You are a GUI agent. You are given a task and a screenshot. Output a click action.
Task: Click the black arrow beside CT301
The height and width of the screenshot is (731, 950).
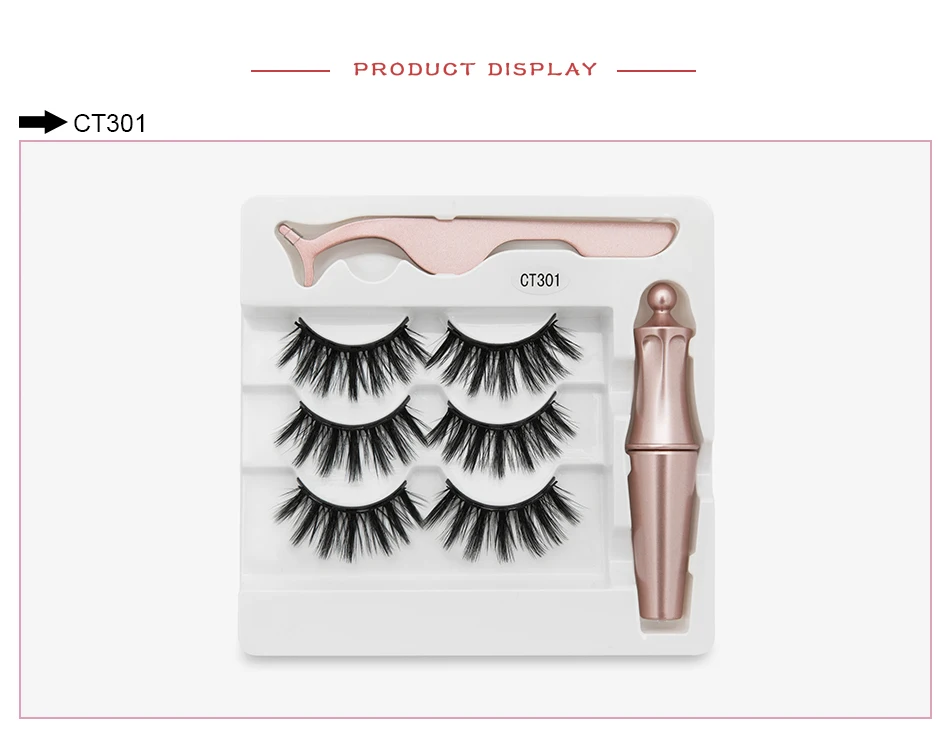click(x=42, y=122)
